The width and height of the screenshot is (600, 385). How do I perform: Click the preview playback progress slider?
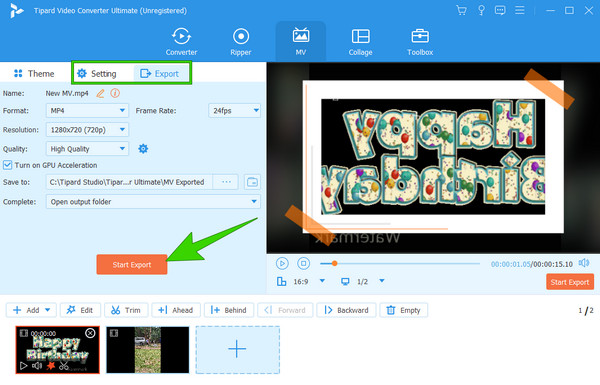(400, 263)
